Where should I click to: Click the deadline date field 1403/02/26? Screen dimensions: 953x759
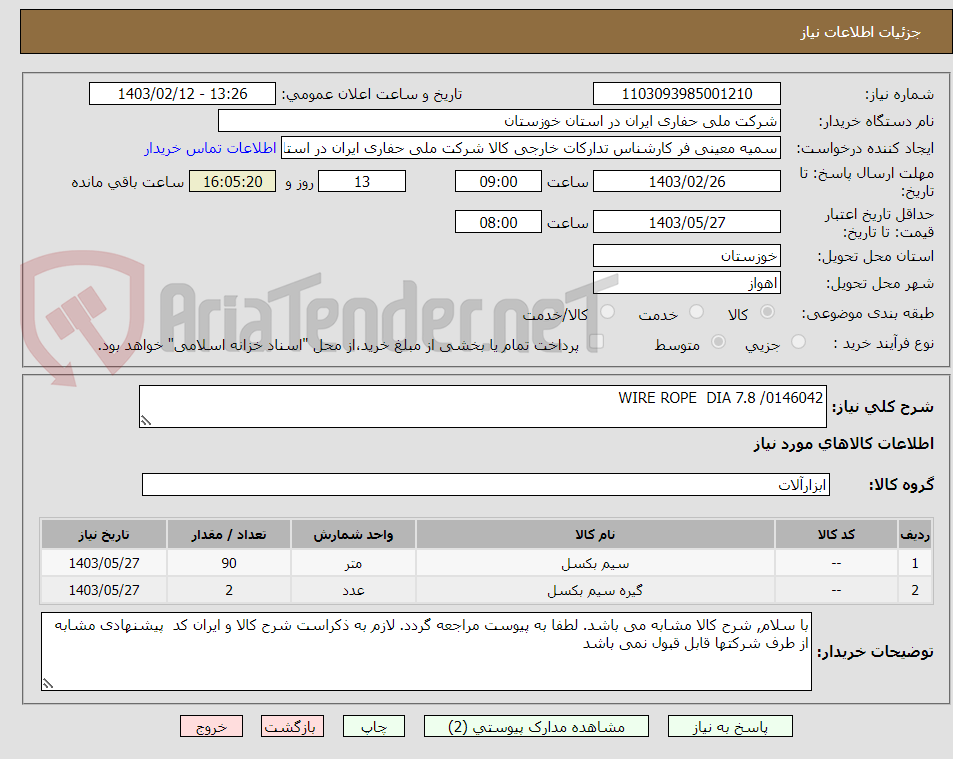[x=687, y=181]
